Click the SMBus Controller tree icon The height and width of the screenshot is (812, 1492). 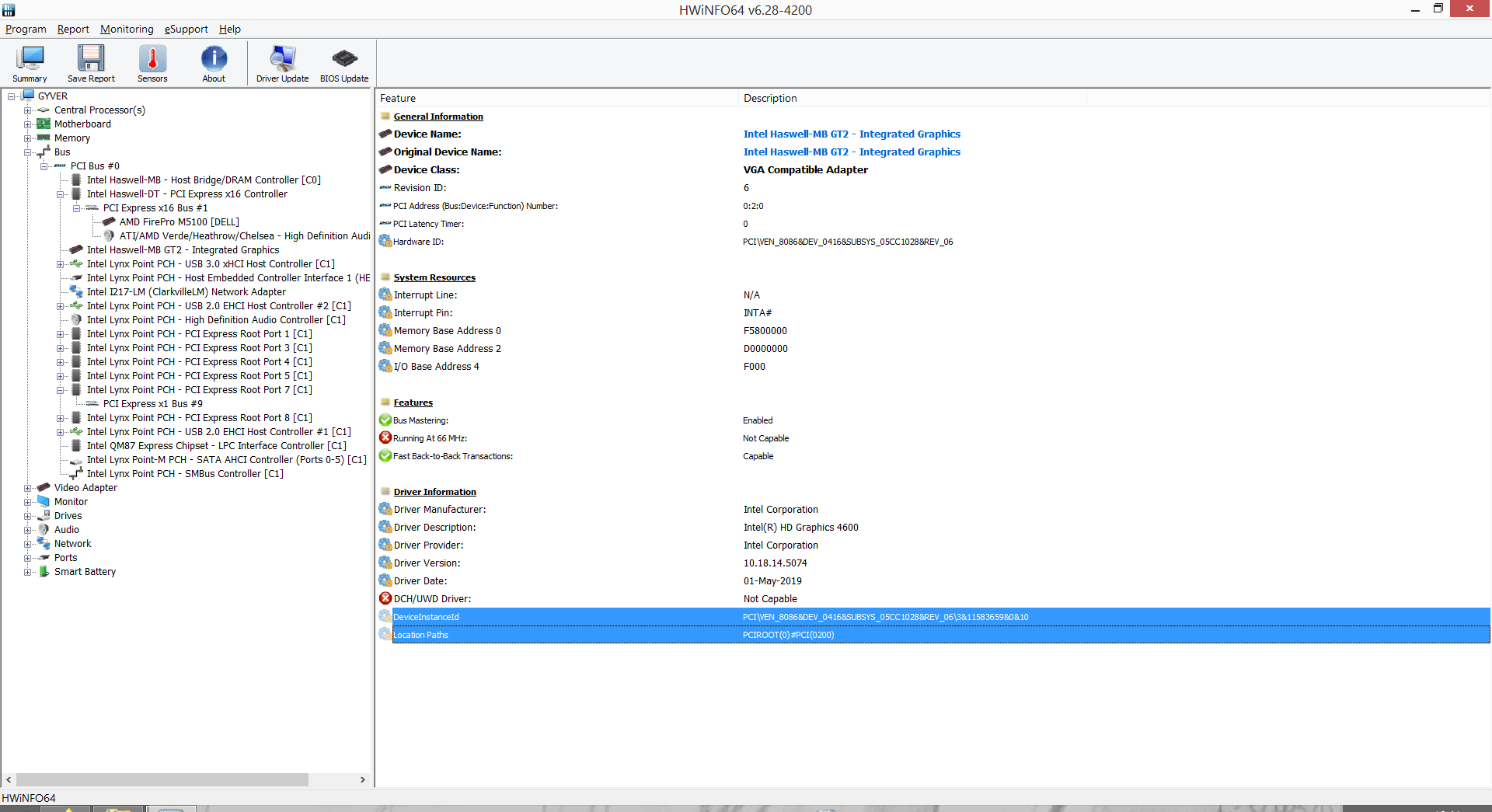point(76,474)
